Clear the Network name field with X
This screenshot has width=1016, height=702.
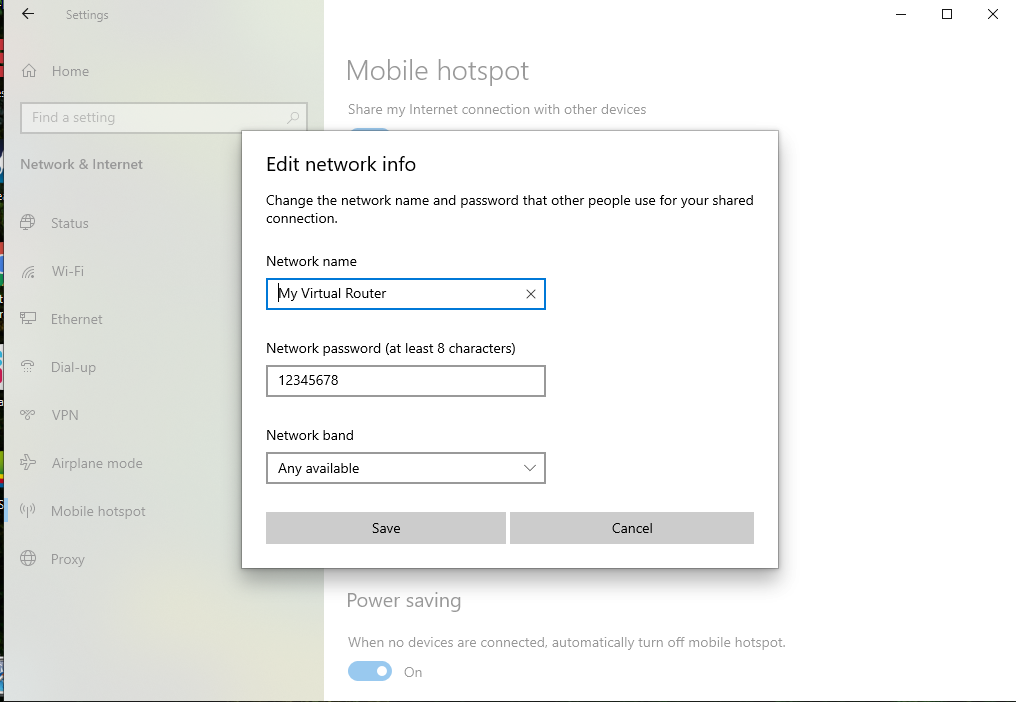[531, 294]
